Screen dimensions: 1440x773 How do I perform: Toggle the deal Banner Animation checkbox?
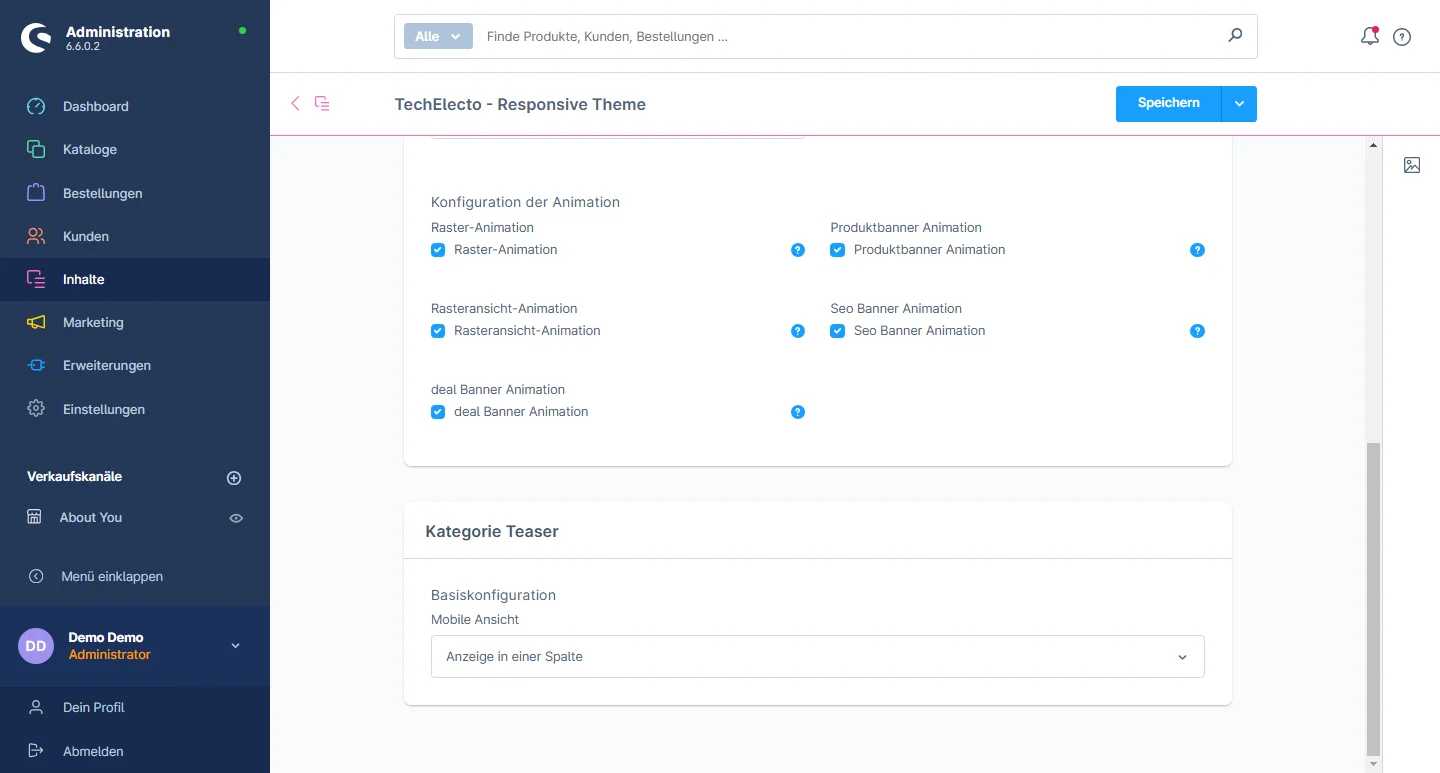438,412
